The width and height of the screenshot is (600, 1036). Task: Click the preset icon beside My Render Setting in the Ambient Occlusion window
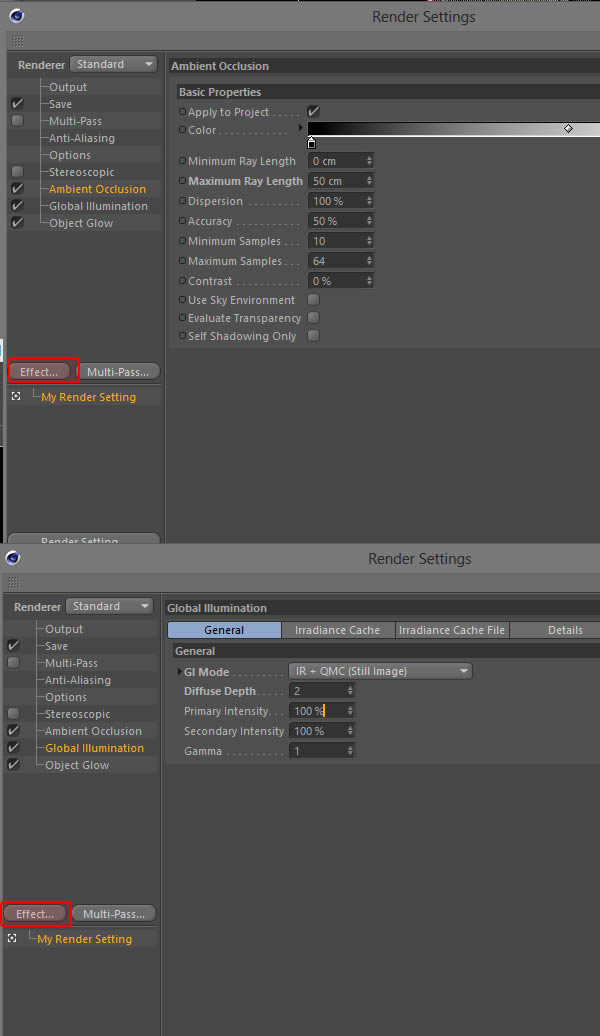pos(16,396)
